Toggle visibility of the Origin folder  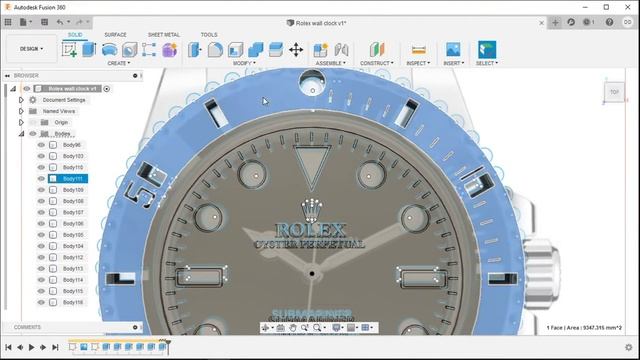[x=33, y=122]
